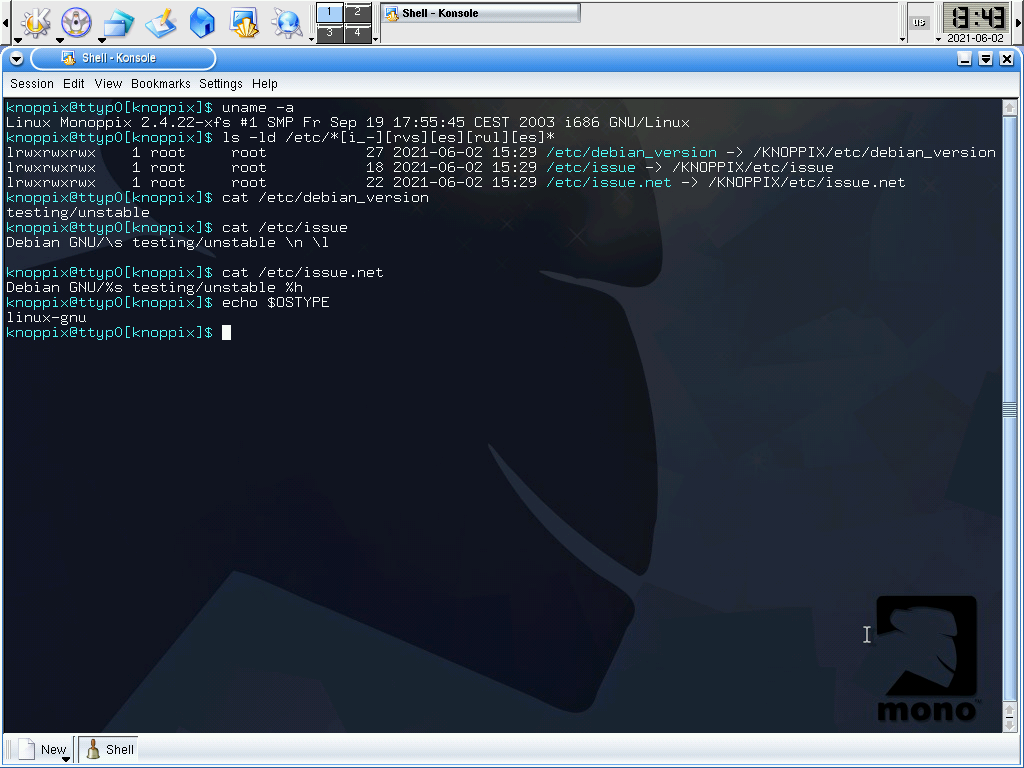The height and width of the screenshot is (768, 1024).
Task: Launch the Konqueror web browser icon
Action: coord(287,22)
